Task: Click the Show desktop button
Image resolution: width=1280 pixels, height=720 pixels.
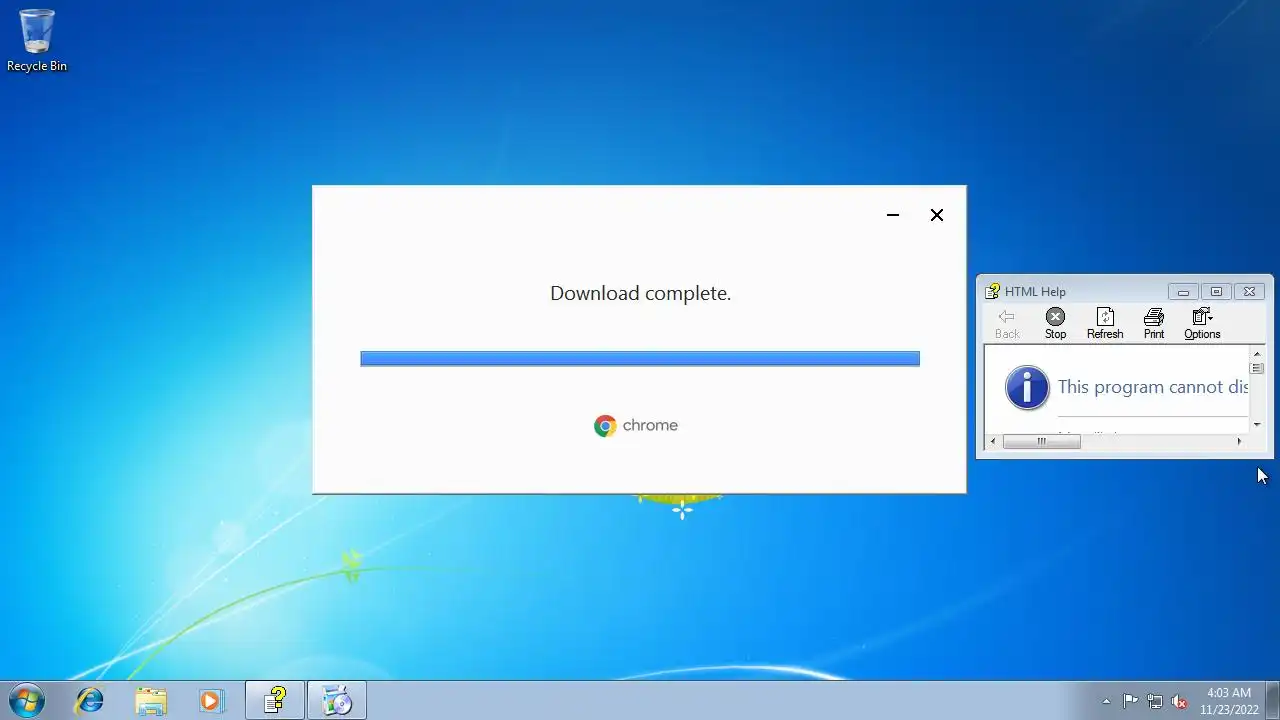Action: 1273,700
